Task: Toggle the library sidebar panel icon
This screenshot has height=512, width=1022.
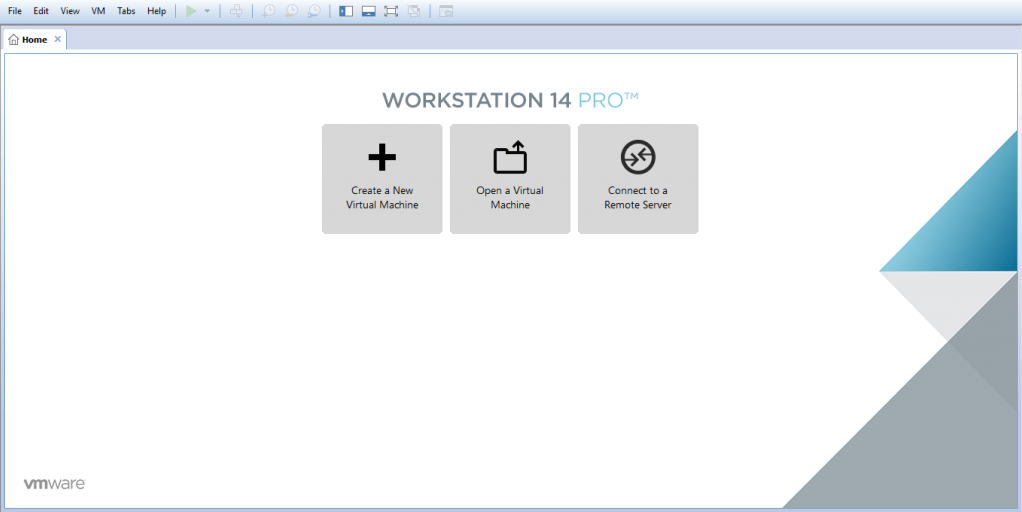Action: (x=346, y=11)
